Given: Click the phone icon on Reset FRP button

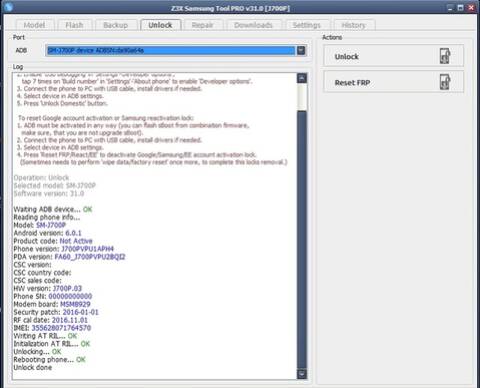Looking at the screenshot, I should 445,82.
